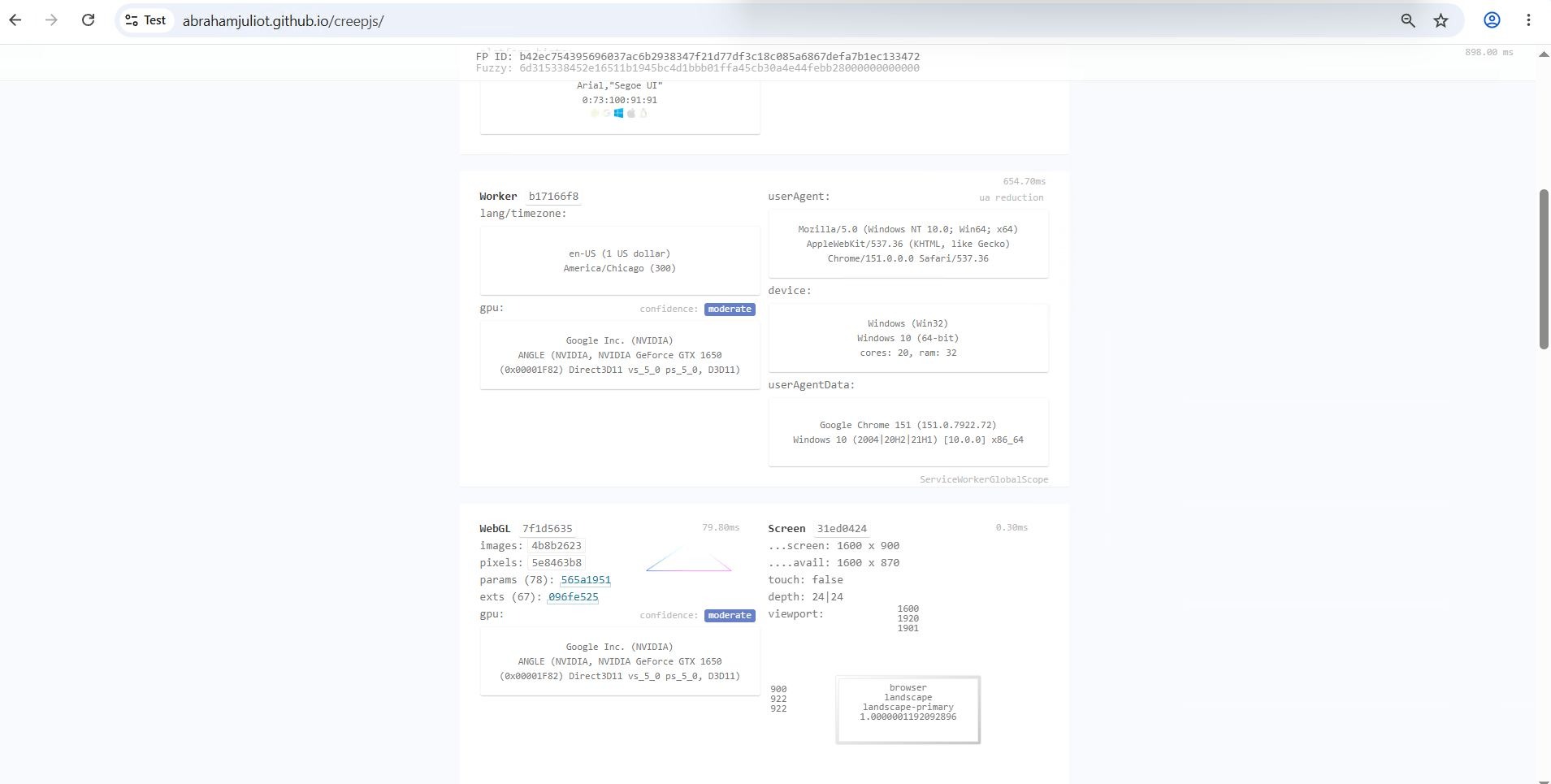The height and width of the screenshot is (784, 1551).
Task: Select the FP ID hash text
Action: (x=719, y=57)
